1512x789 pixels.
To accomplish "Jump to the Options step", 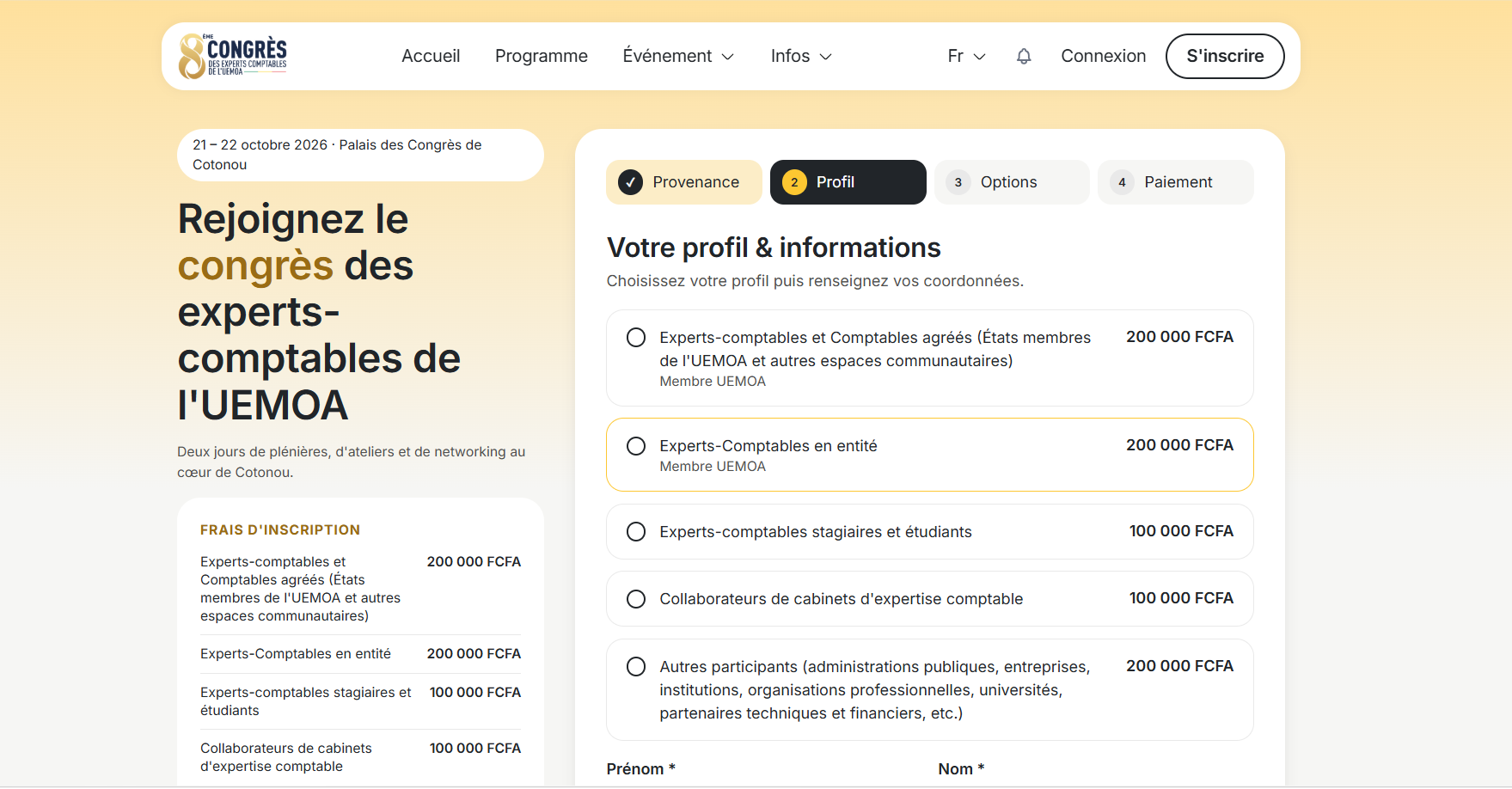I will tap(1012, 182).
